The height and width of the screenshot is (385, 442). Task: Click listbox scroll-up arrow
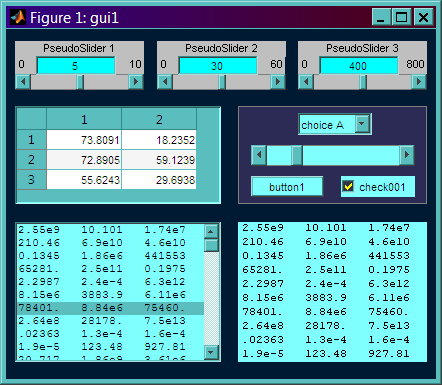[211, 231]
